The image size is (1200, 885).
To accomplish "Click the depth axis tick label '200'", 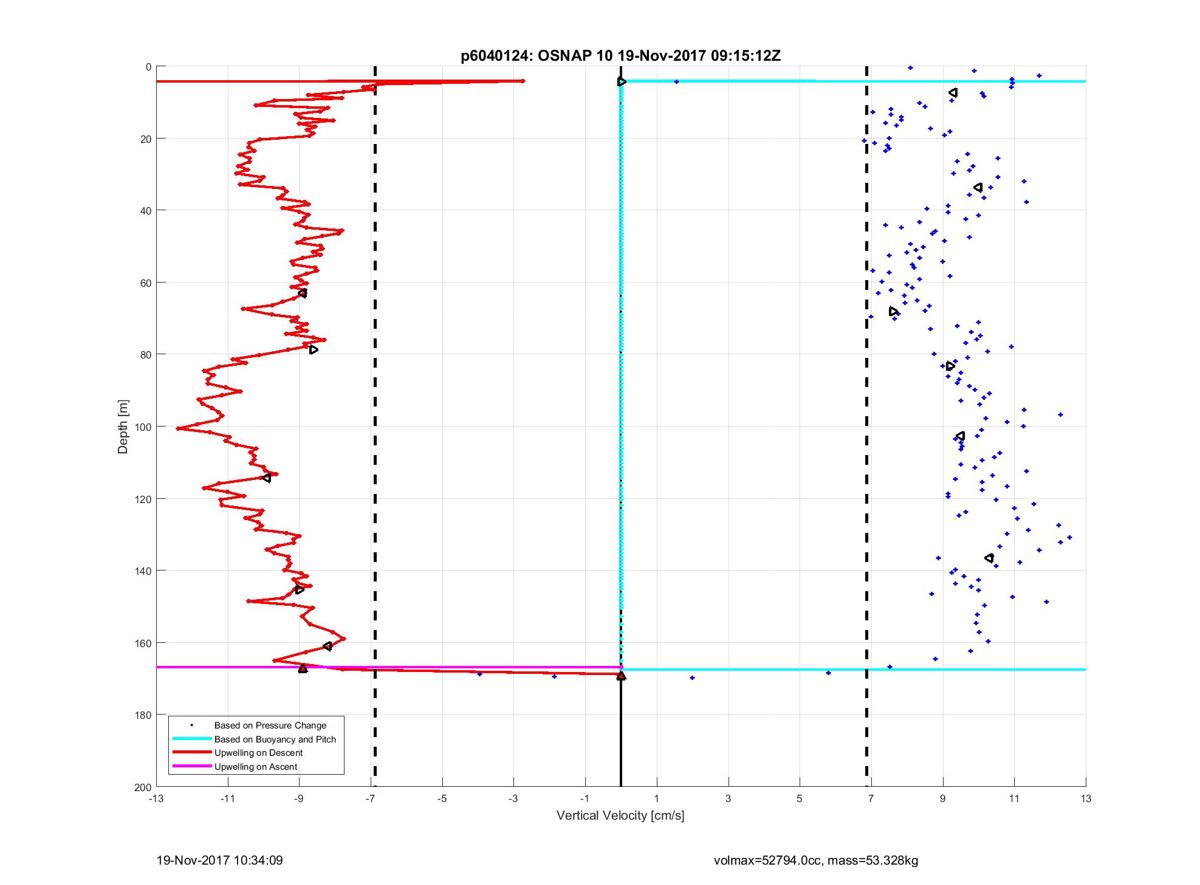I will point(143,787).
